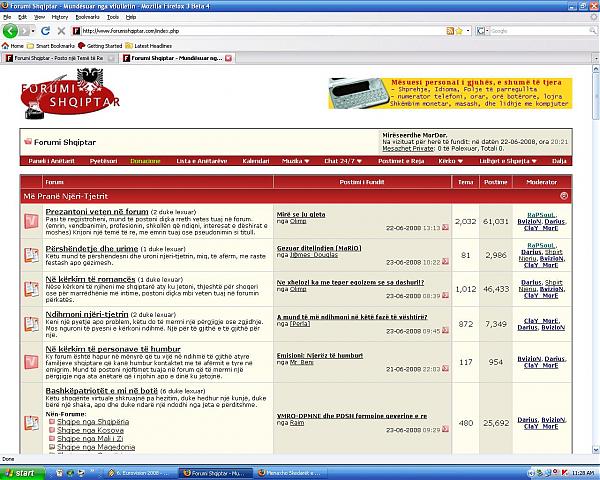Click the Forward navigation arrow
This screenshot has width=600, height=480.
pos(24,31)
